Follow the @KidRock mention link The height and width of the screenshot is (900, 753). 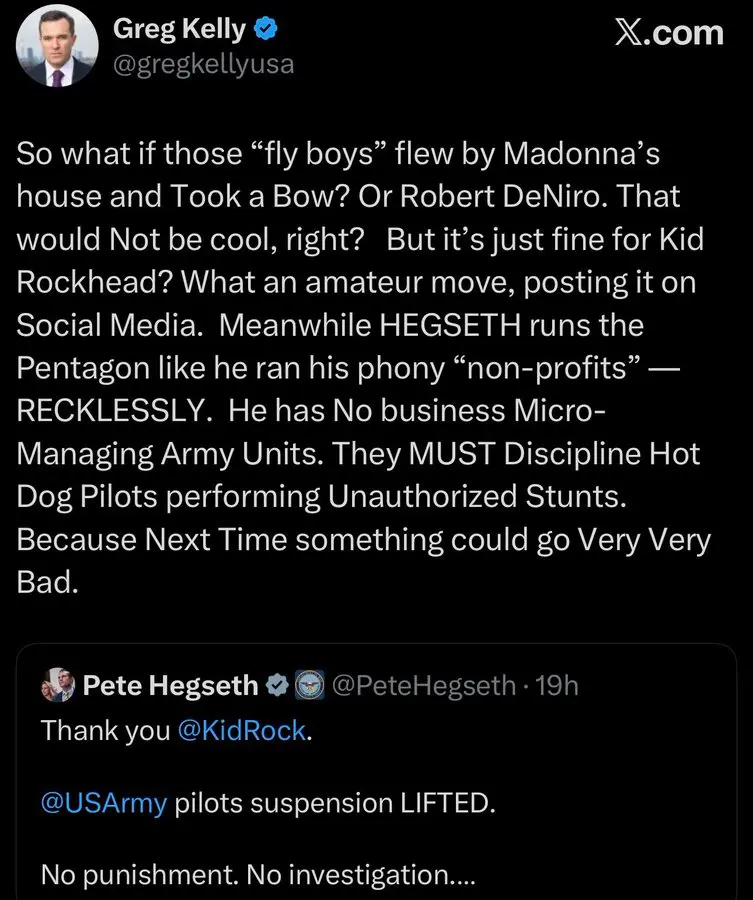coord(241,730)
